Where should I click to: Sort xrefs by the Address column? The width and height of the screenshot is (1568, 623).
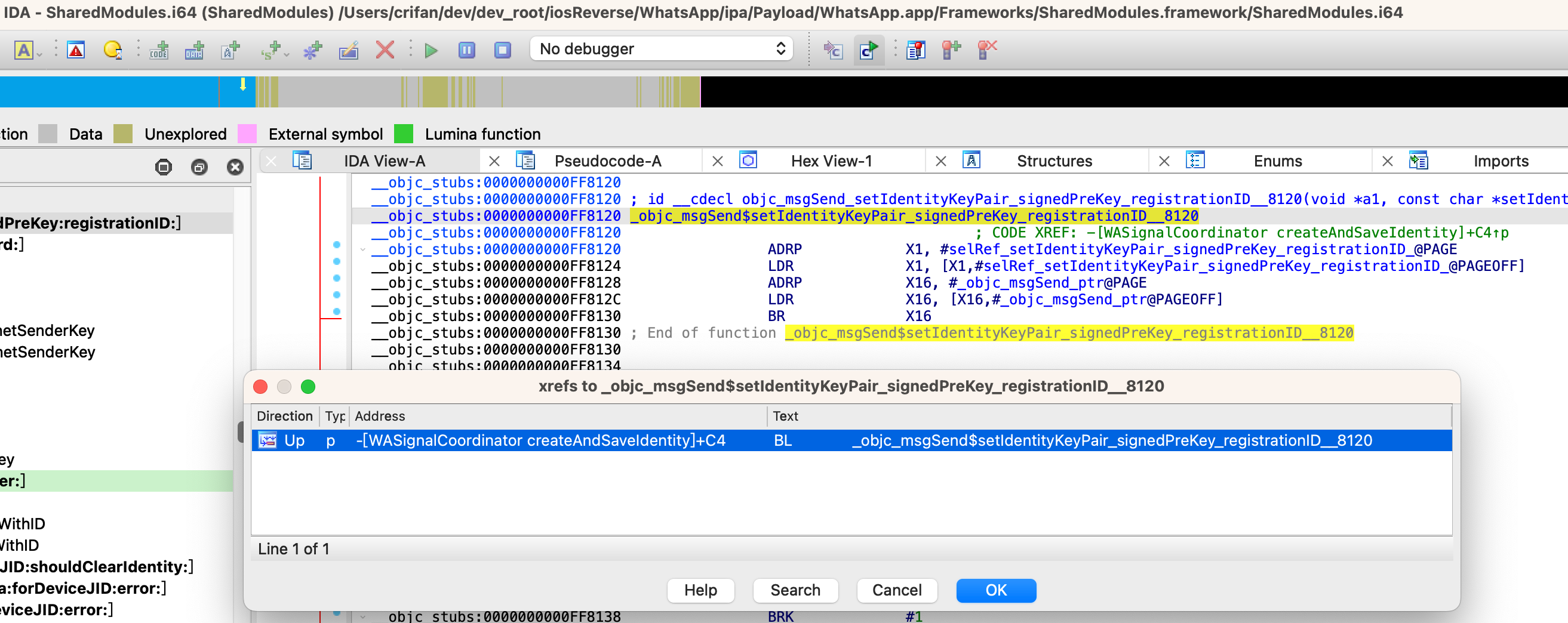558,416
